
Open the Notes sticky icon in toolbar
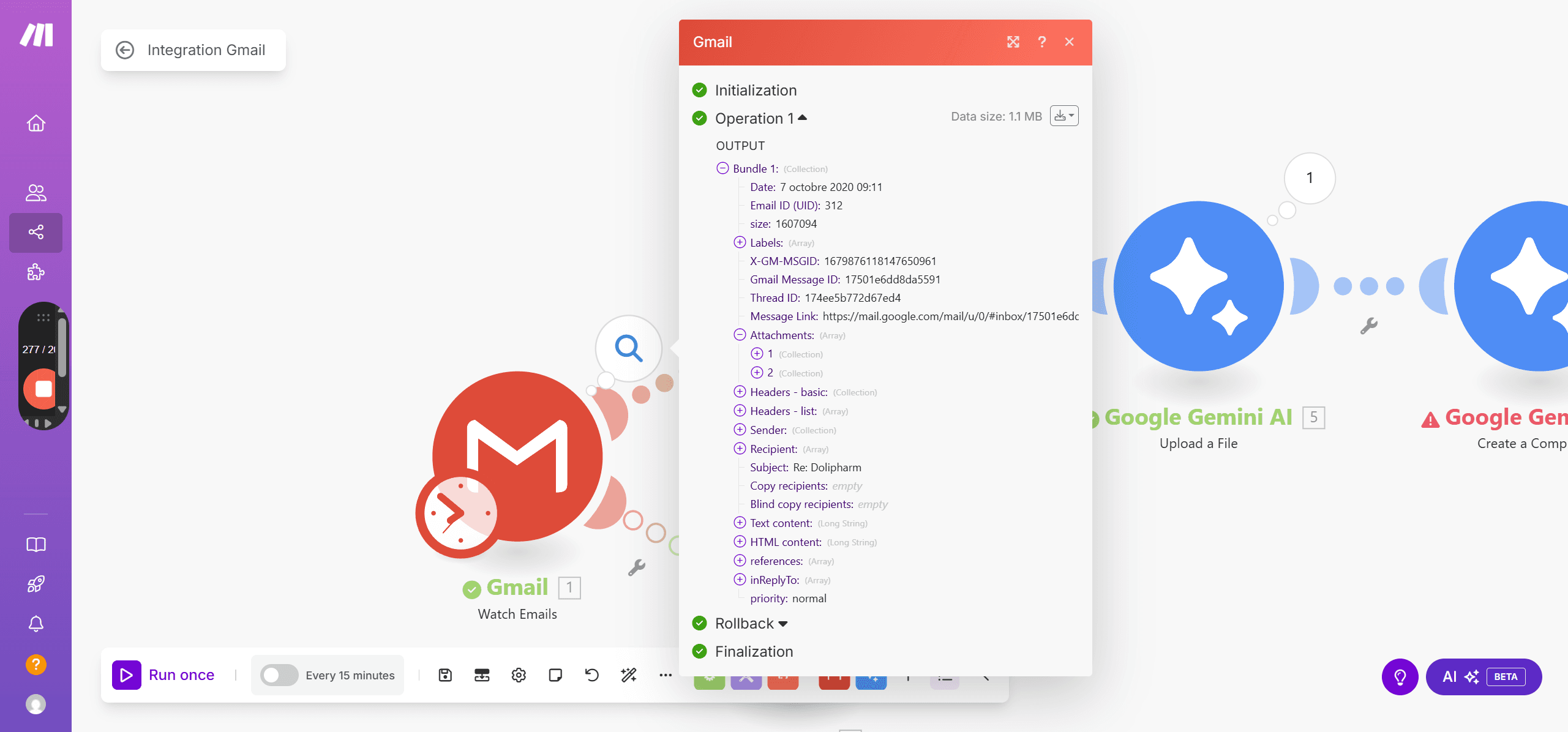click(x=555, y=675)
